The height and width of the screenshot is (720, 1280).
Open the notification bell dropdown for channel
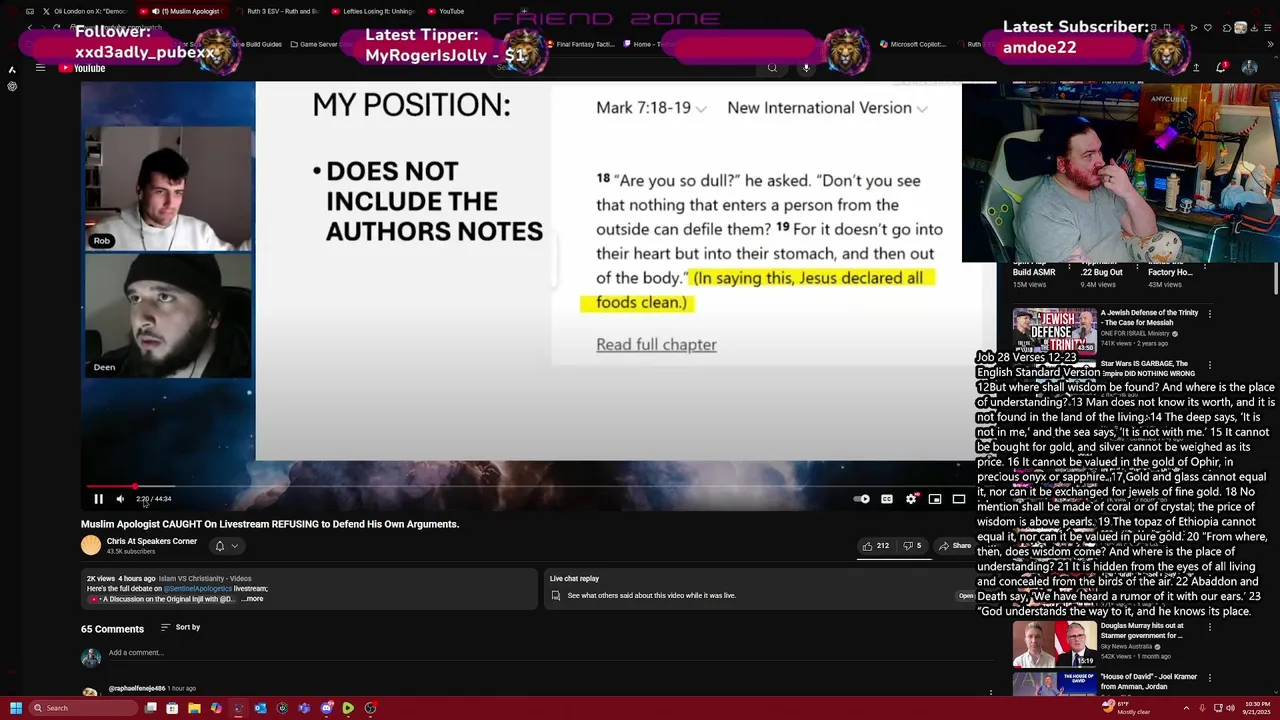226,546
